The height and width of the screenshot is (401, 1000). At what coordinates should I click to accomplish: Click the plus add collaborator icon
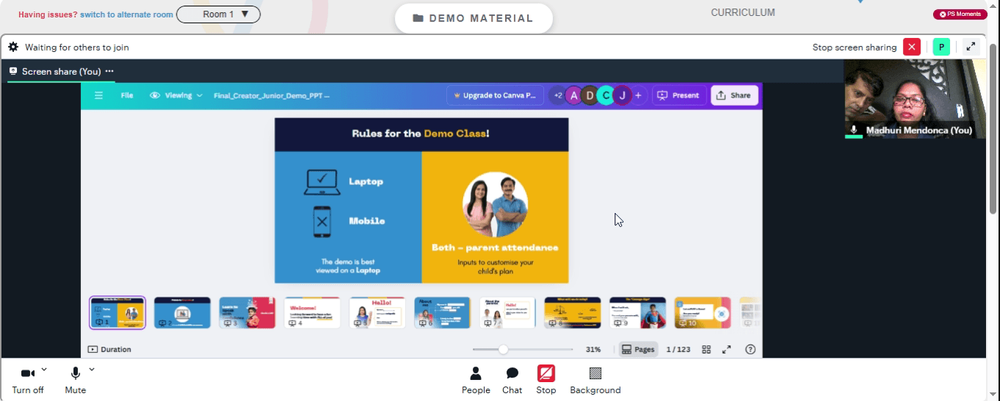(638, 96)
